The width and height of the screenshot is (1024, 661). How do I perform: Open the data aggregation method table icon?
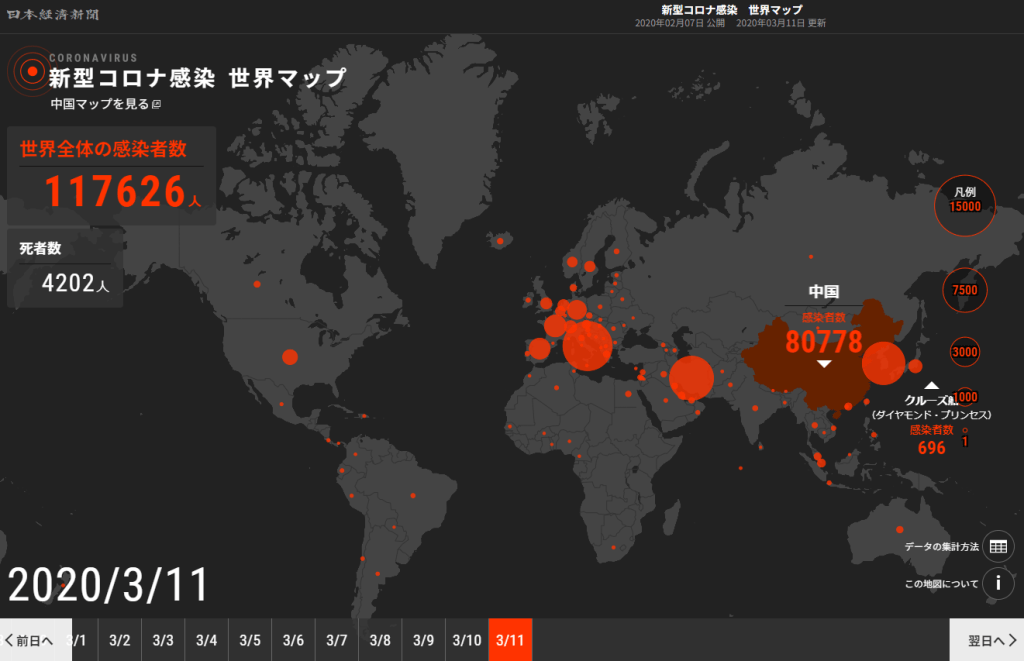click(998, 547)
